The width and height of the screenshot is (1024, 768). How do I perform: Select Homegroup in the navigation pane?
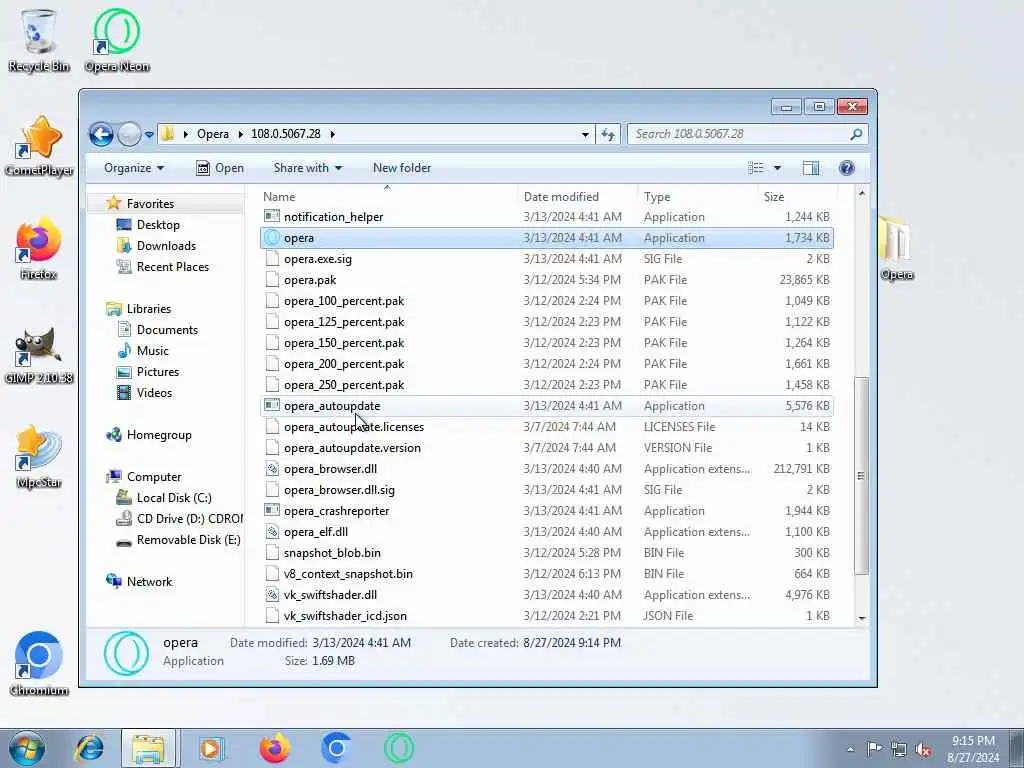tap(159, 435)
